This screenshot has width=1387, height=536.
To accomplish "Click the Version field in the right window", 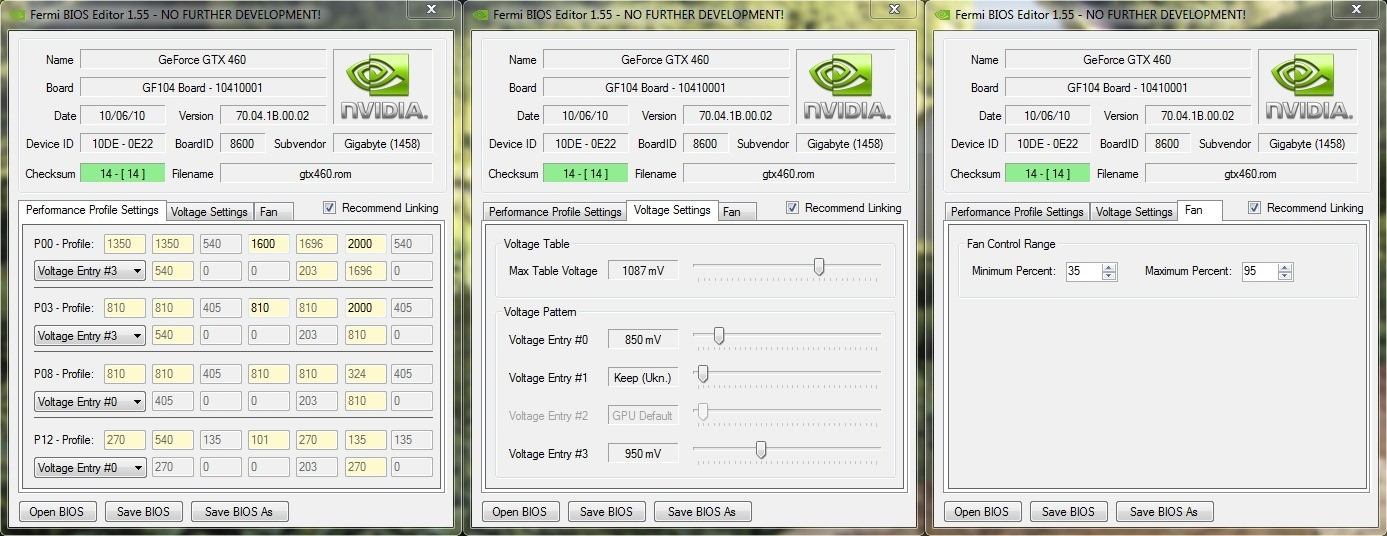I will [x=1198, y=116].
